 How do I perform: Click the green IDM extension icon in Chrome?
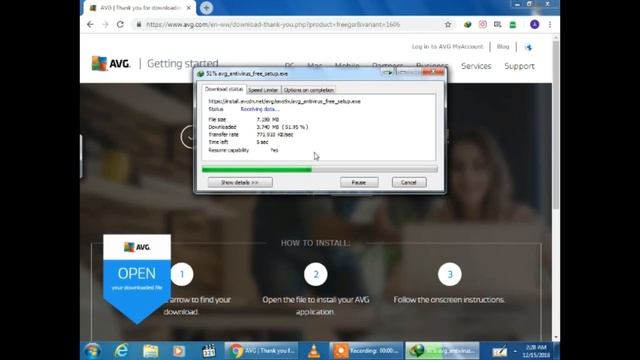[467, 24]
